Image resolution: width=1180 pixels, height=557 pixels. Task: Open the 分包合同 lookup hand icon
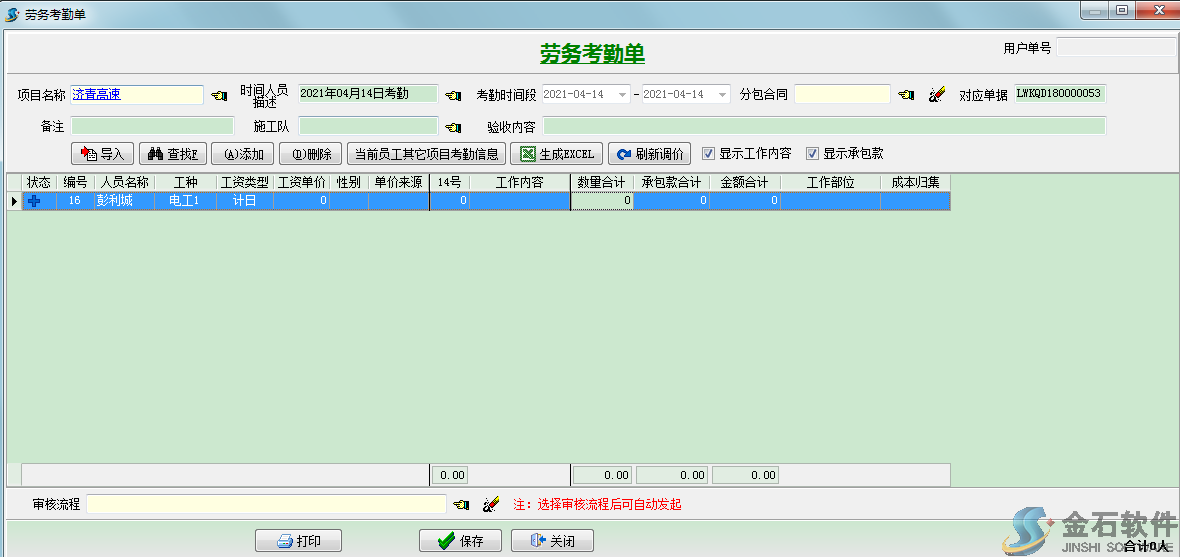pos(906,95)
